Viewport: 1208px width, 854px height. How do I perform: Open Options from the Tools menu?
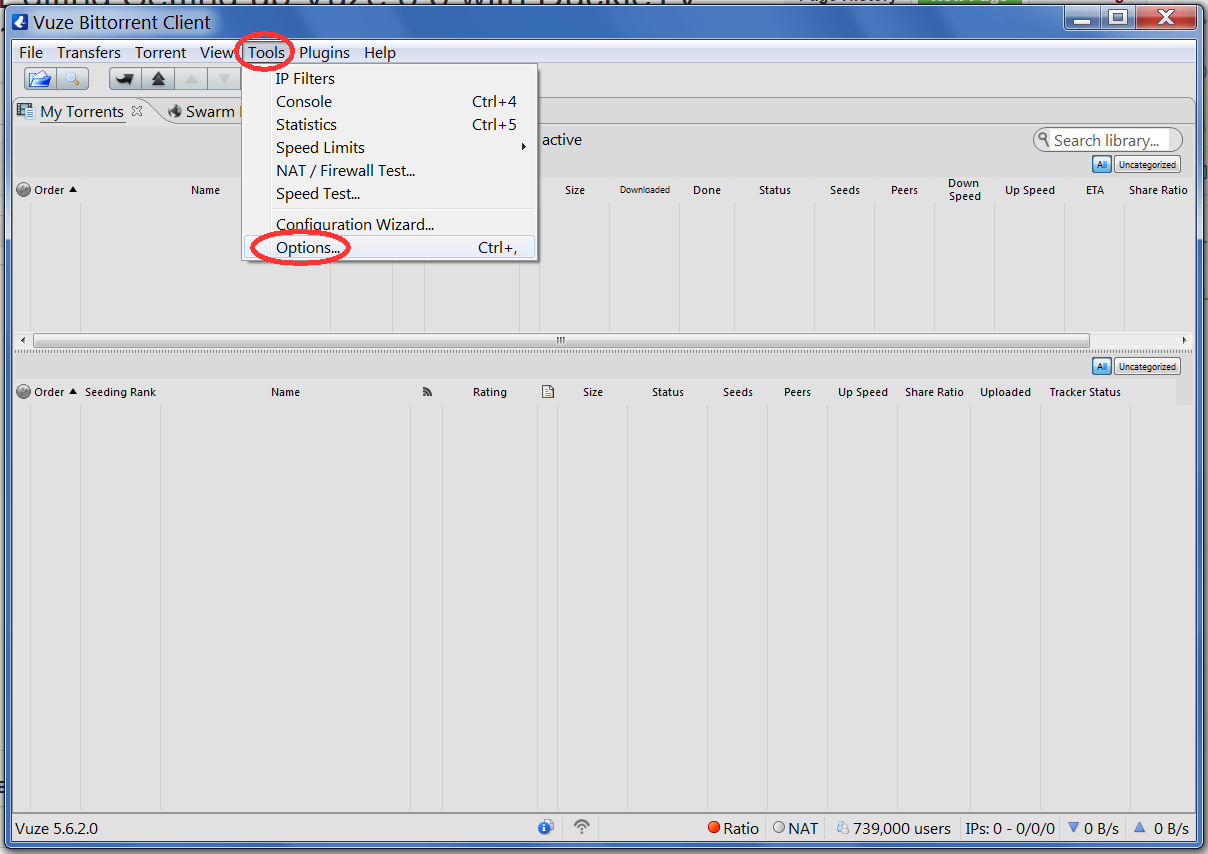pyautogui.click(x=390, y=247)
